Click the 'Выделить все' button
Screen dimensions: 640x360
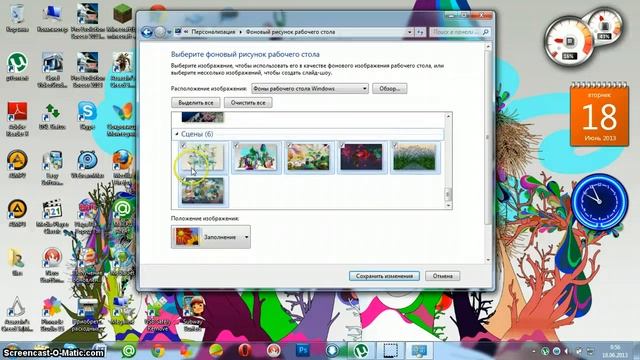coord(196,102)
